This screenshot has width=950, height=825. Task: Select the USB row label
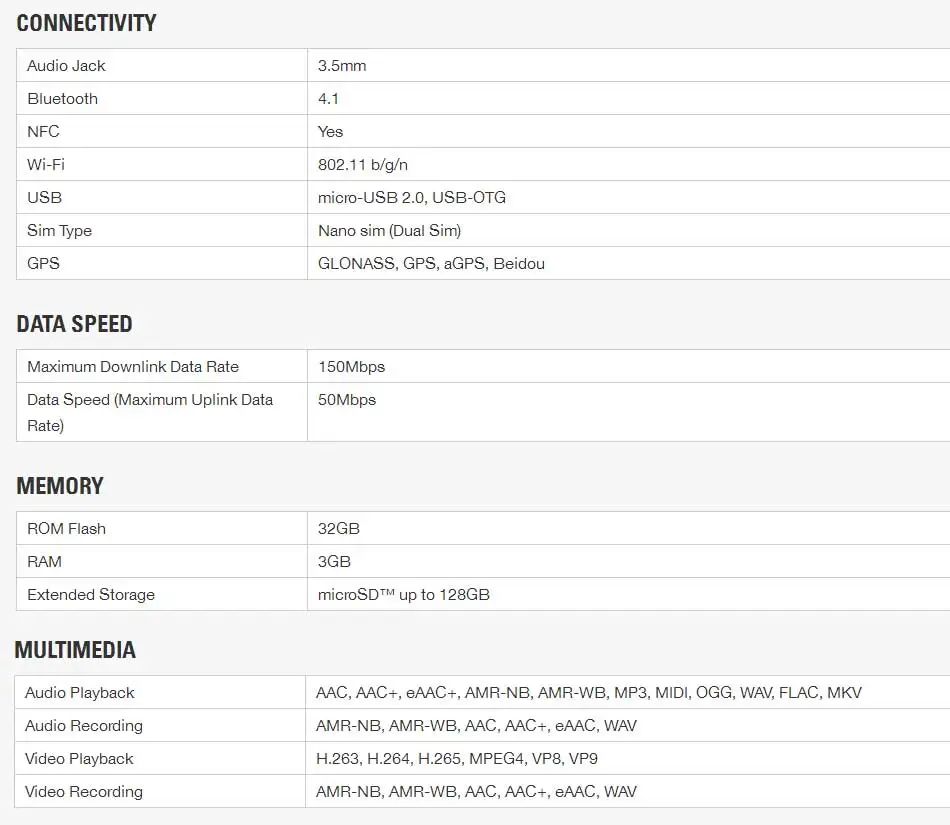44,197
